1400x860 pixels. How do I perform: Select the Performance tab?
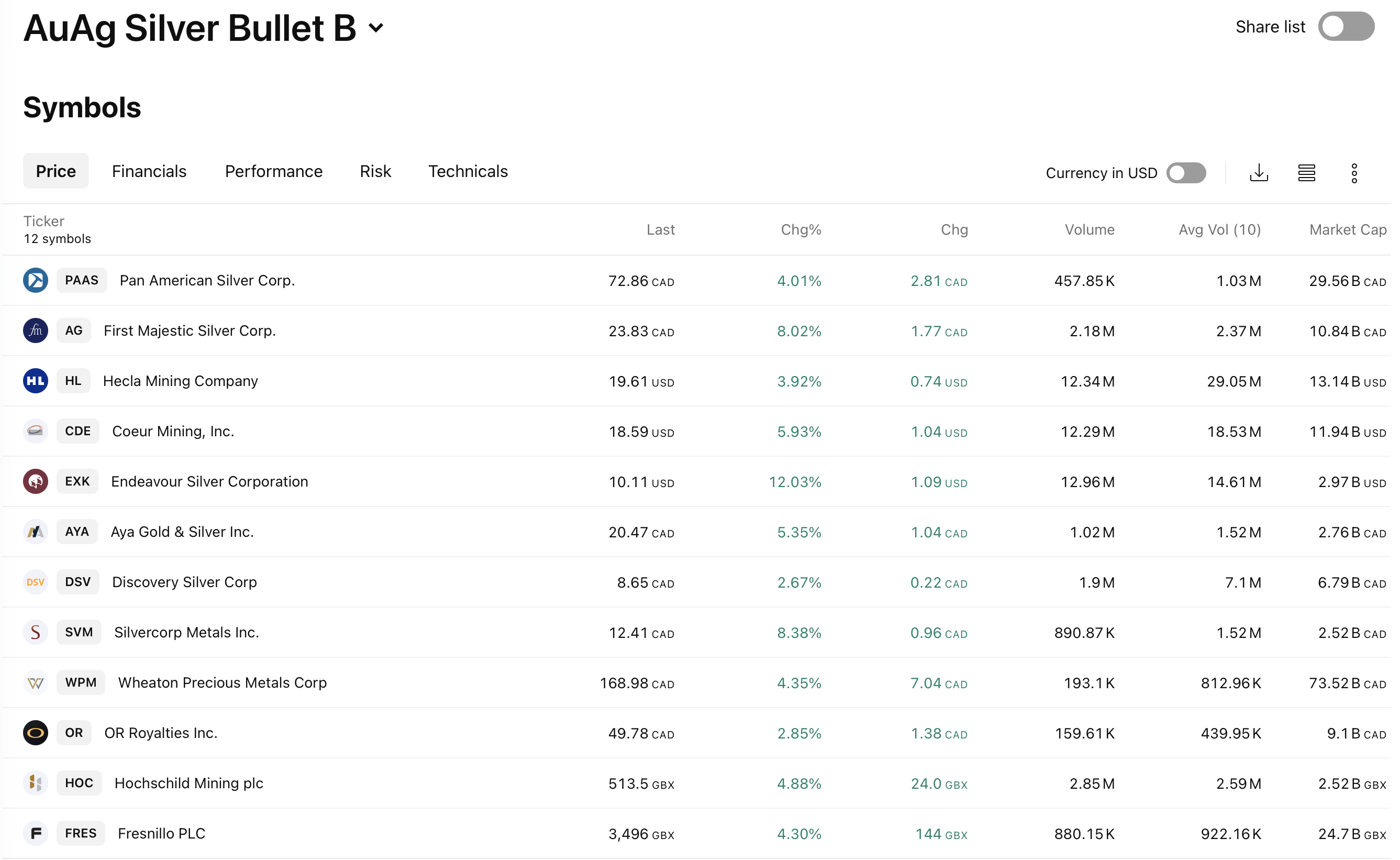(x=273, y=171)
